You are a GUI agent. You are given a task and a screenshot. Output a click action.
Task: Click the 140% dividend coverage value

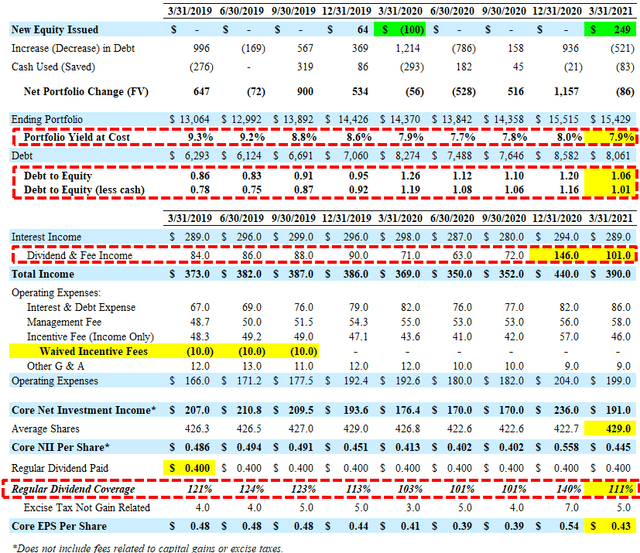coord(569,489)
